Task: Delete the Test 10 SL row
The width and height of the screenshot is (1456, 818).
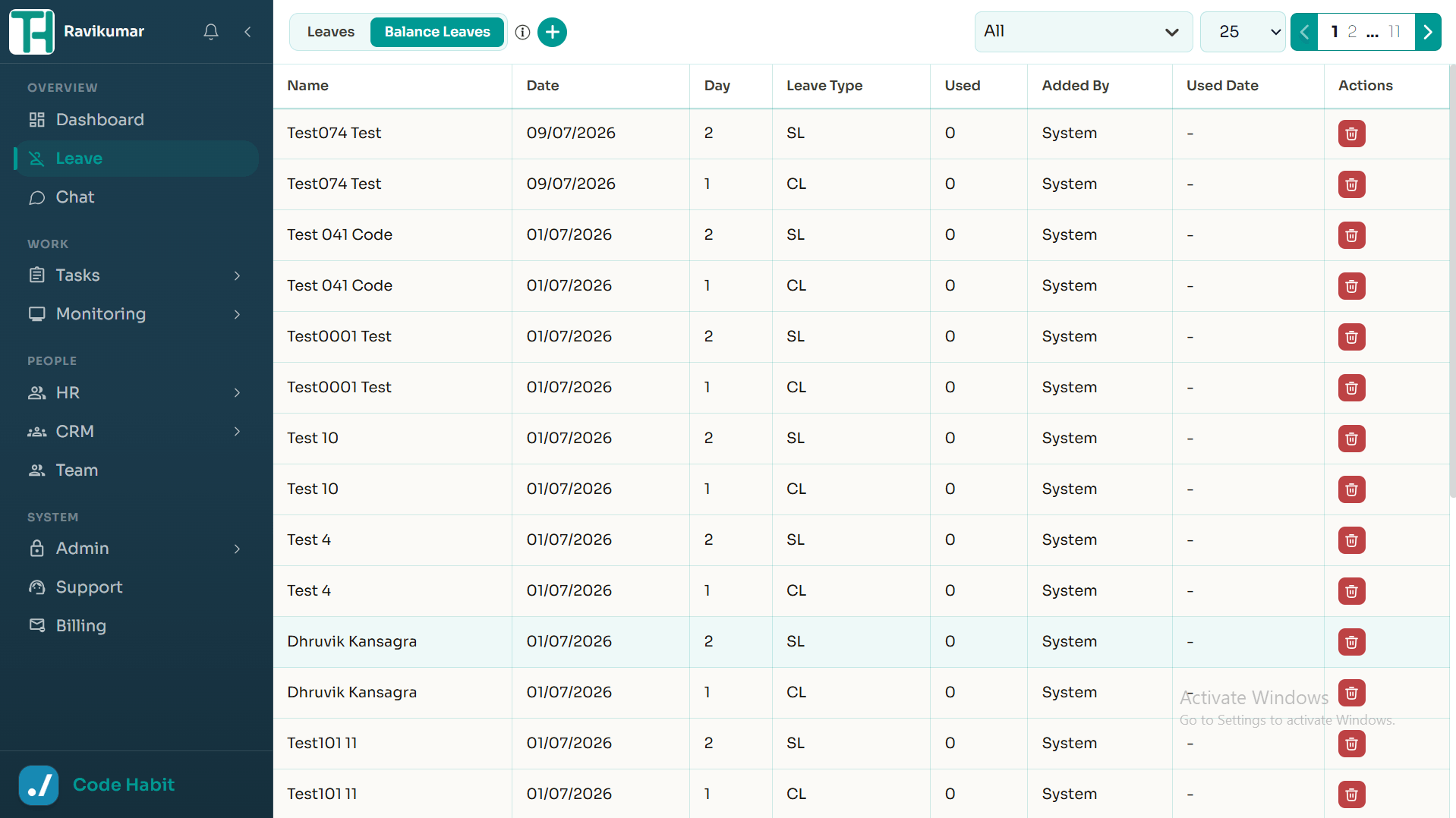Action: coord(1351,439)
